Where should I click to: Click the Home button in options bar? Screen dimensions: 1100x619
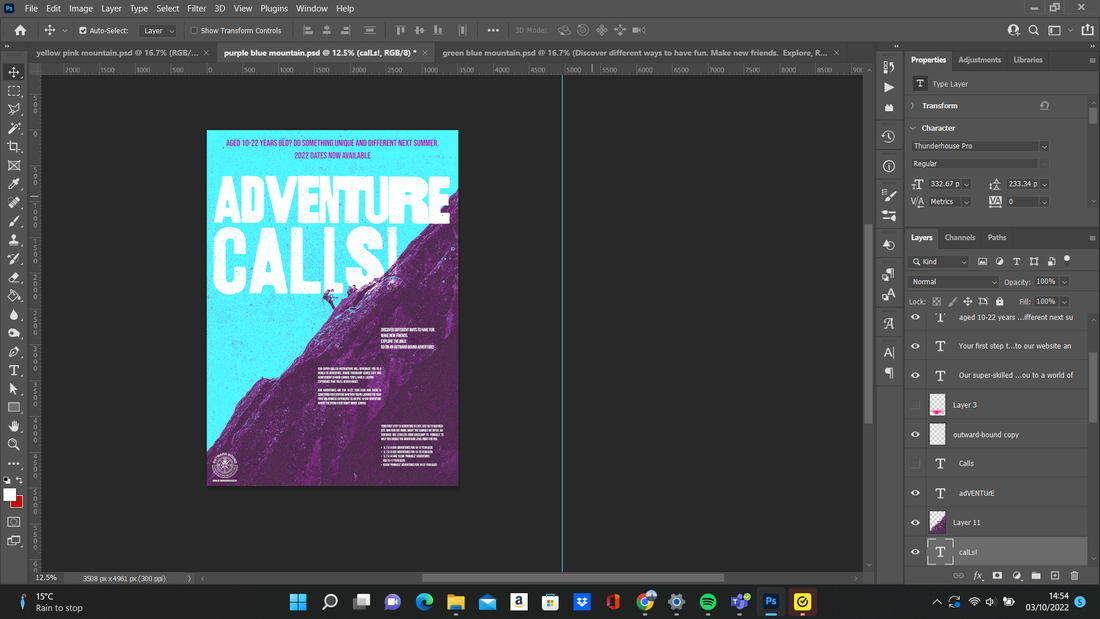coord(20,30)
